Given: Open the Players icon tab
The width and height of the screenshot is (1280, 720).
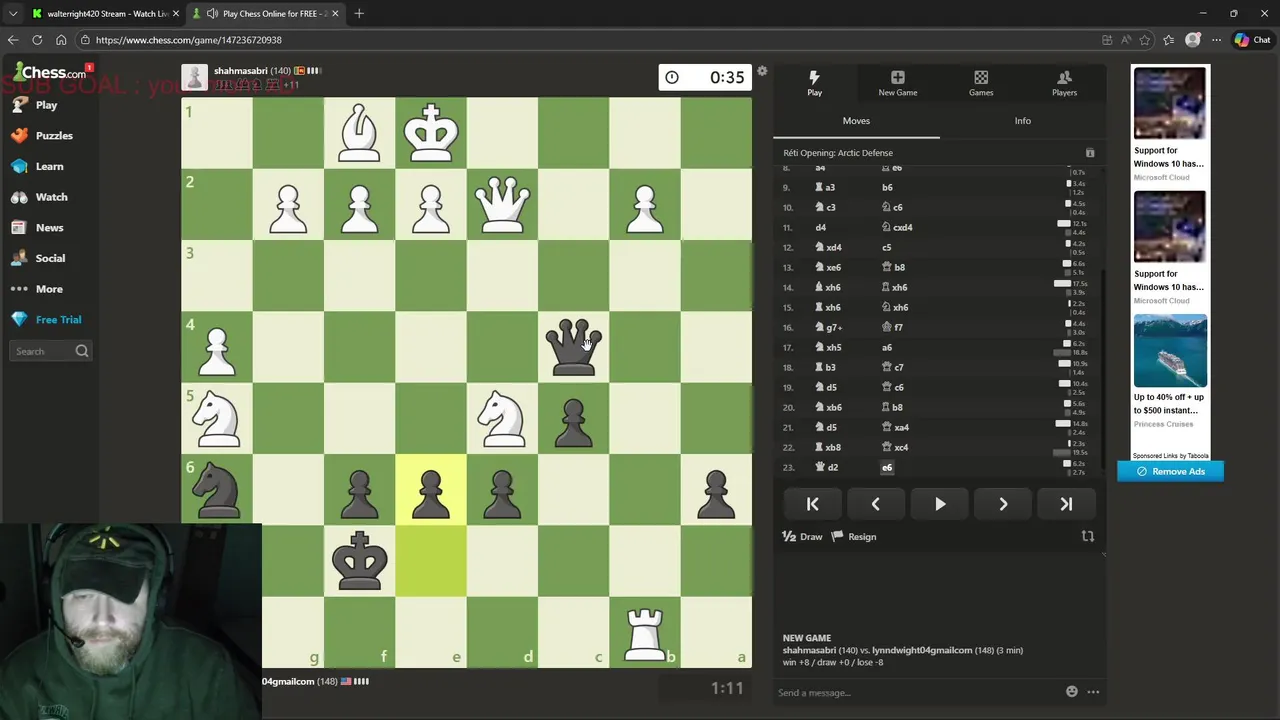Looking at the screenshot, I should (1064, 83).
